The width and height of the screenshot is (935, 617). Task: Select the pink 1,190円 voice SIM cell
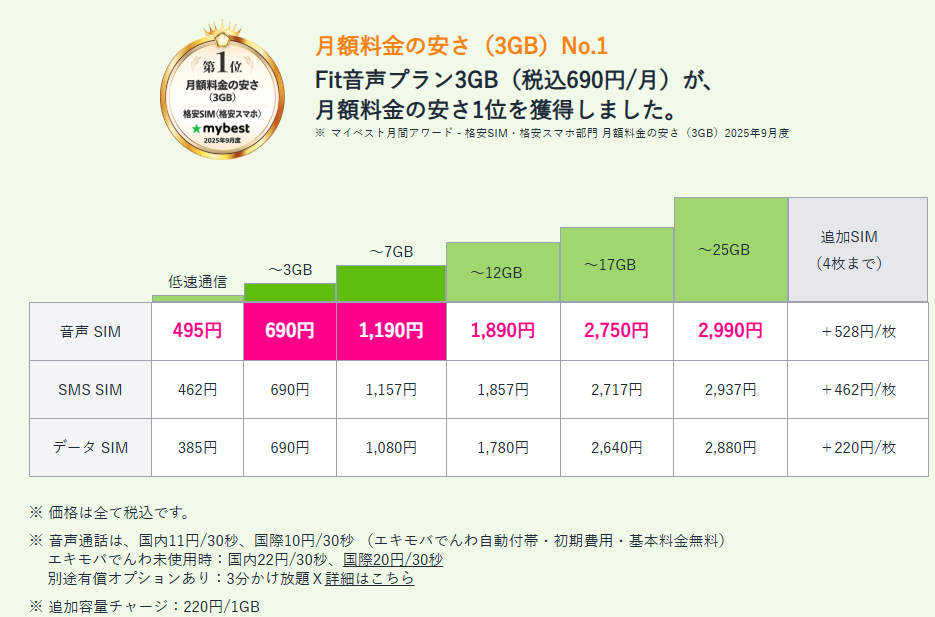coord(390,331)
